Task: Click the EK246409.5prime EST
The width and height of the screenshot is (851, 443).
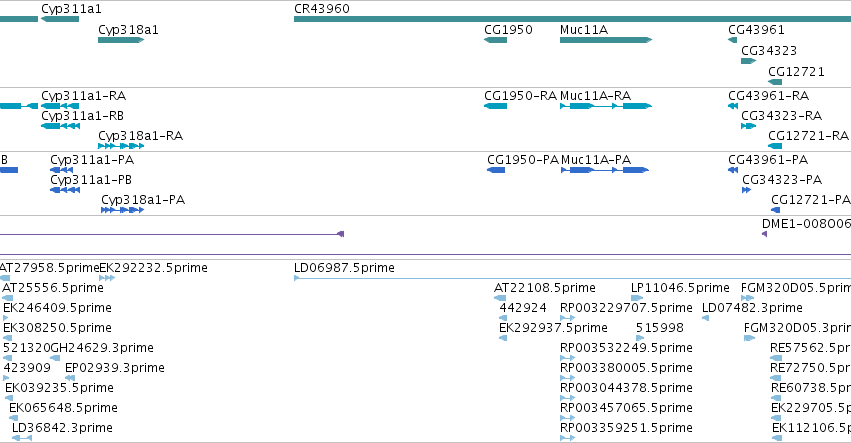Action: pos(5,318)
